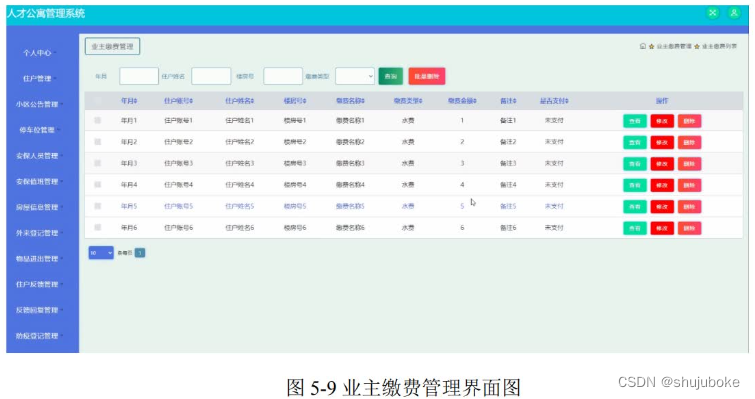Open the 缴费类型 filter dropdown
The height and width of the screenshot is (399, 755).
pyautogui.click(x=355, y=76)
